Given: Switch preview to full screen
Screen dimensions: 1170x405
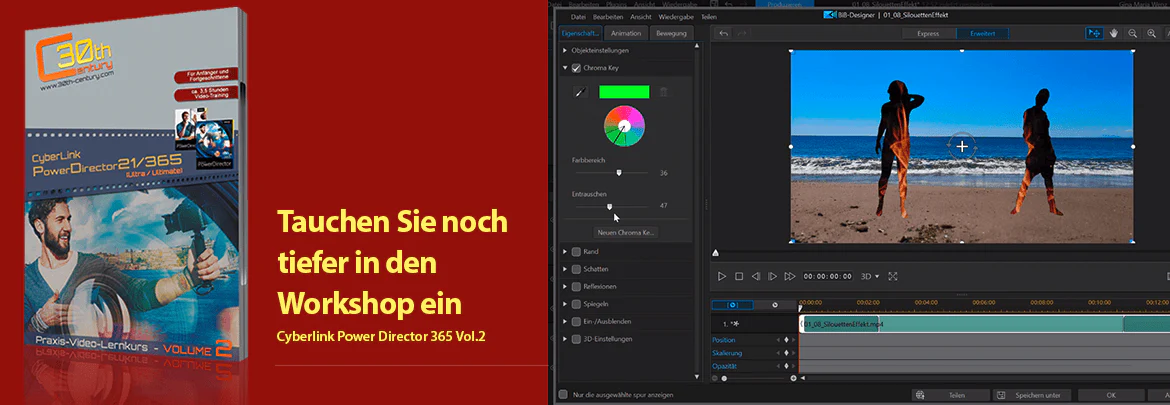Looking at the screenshot, I should click(x=892, y=276).
